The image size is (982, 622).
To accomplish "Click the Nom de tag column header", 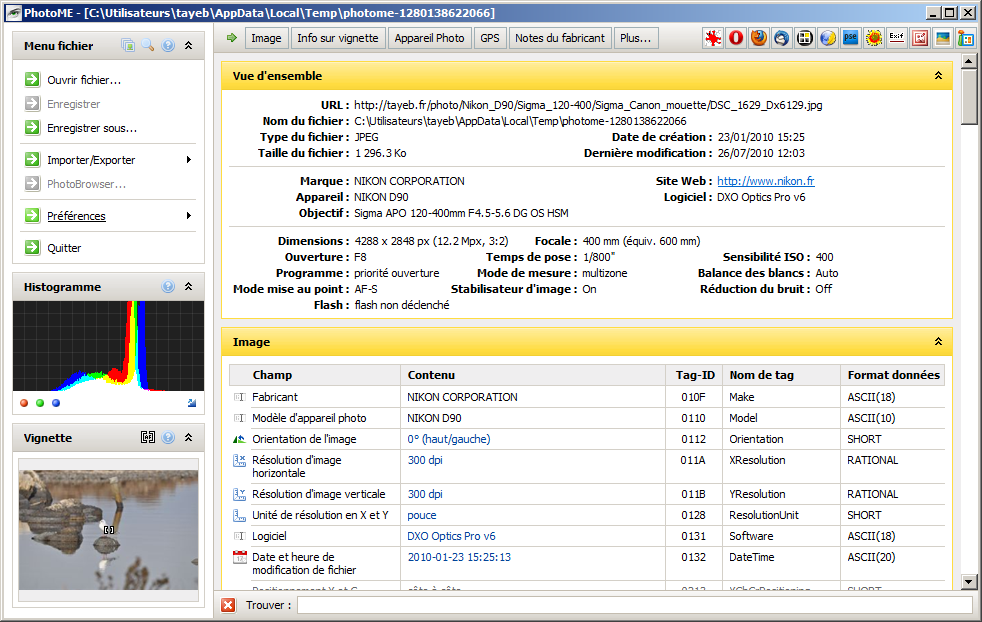I will click(782, 375).
